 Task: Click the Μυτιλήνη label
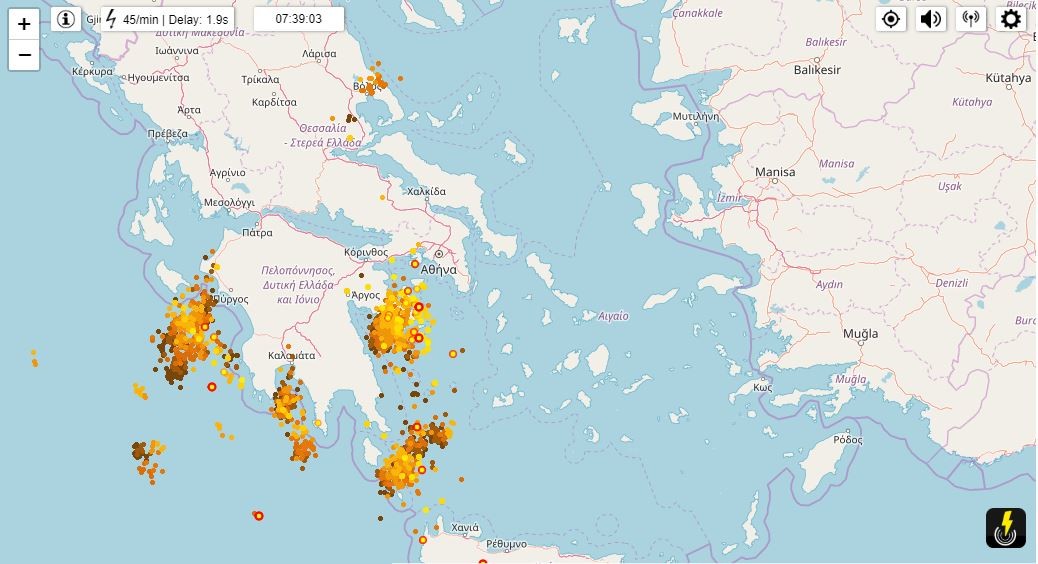[x=696, y=117]
